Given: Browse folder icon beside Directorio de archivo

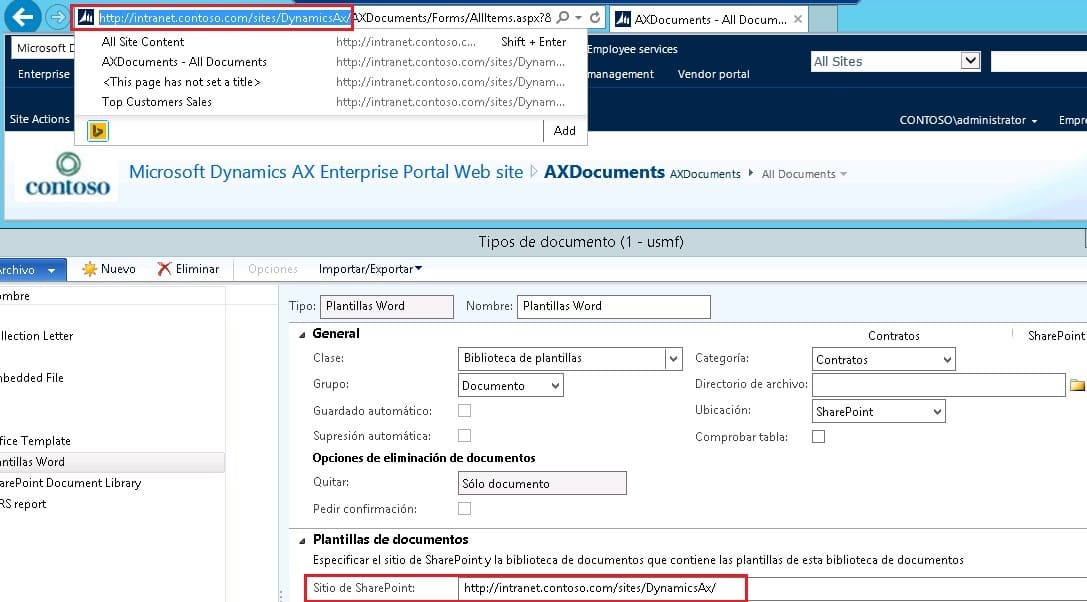Looking at the screenshot, I should (x=1077, y=385).
